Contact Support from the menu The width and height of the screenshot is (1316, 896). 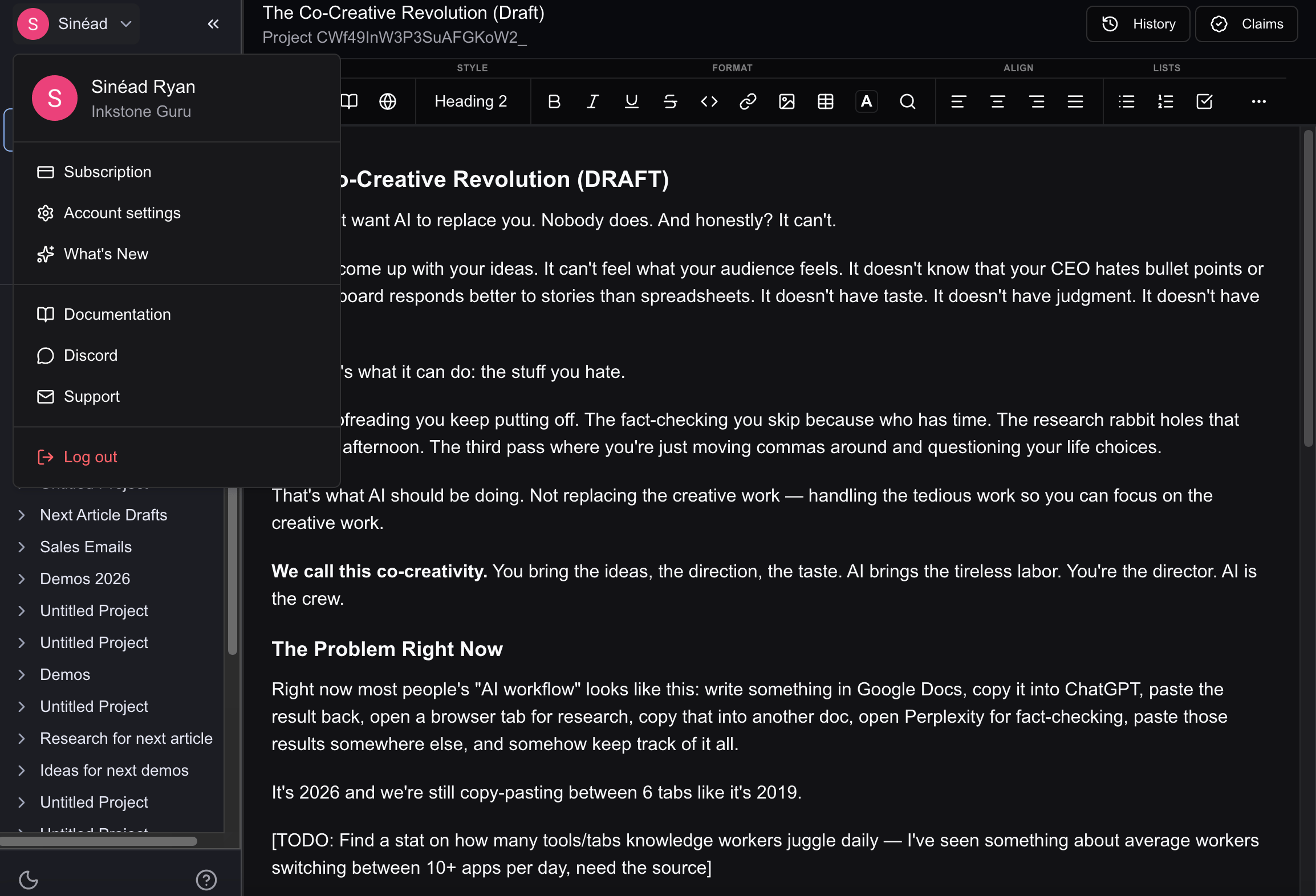(177, 397)
